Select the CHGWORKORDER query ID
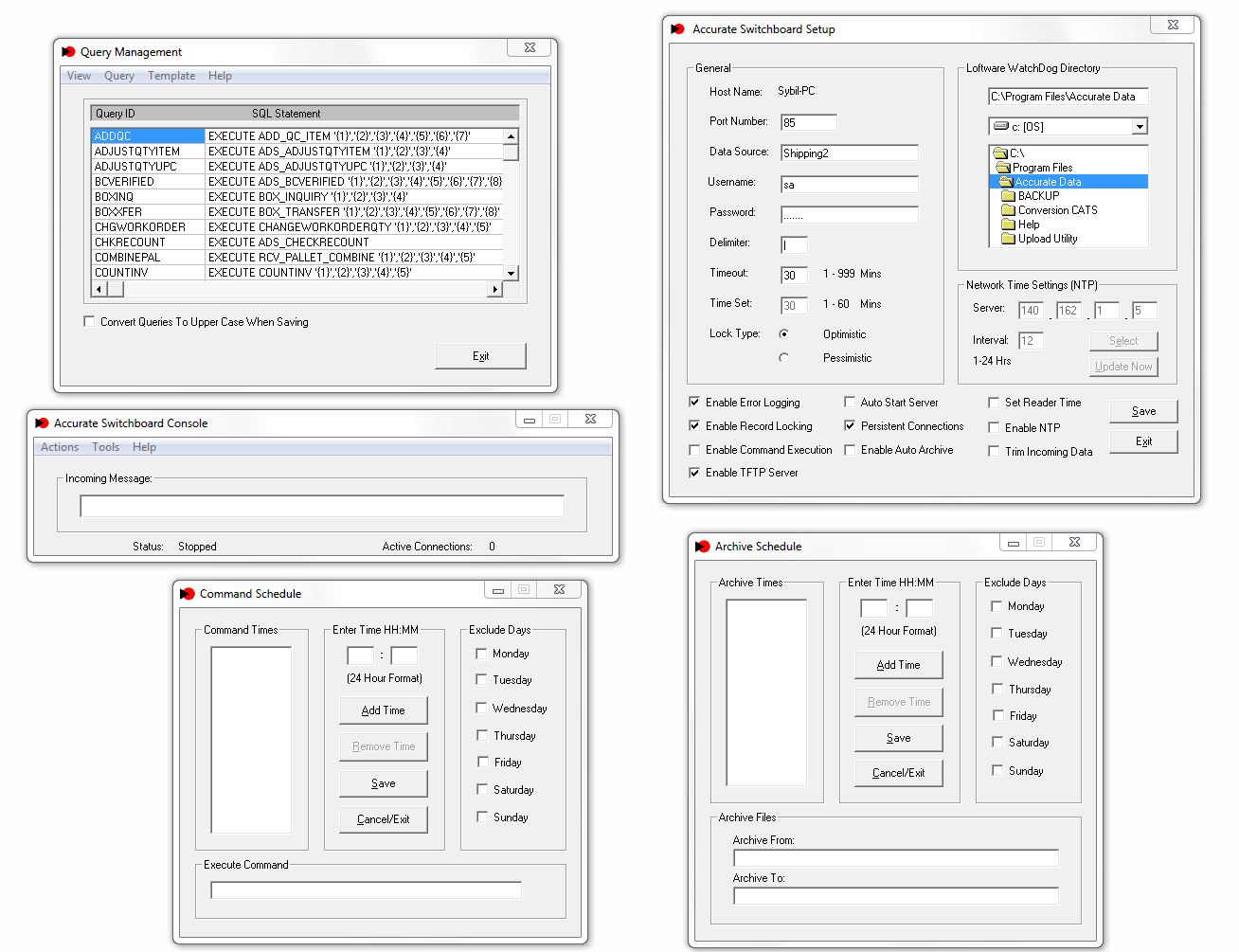The width and height of the screenshot is (1239, 952). pyautogui.click(x=148, y=227)
